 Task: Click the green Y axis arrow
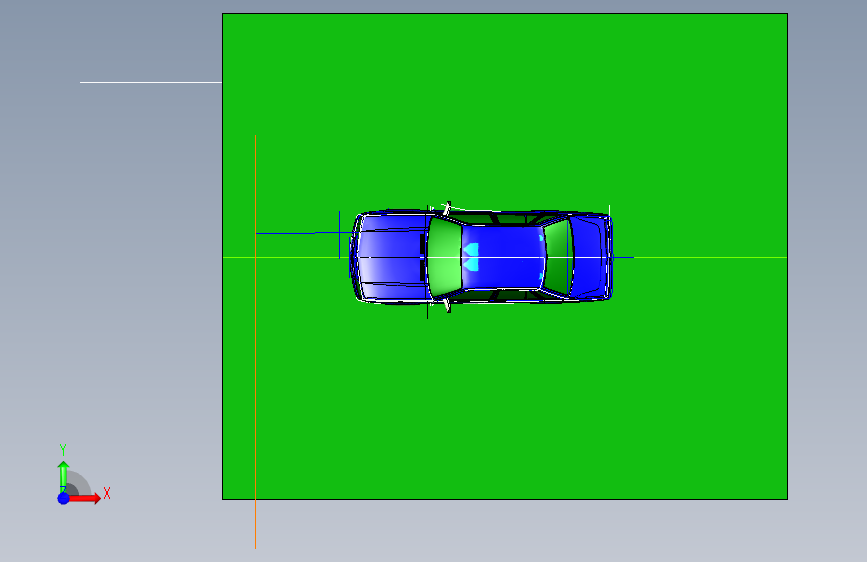pos(63,475)
